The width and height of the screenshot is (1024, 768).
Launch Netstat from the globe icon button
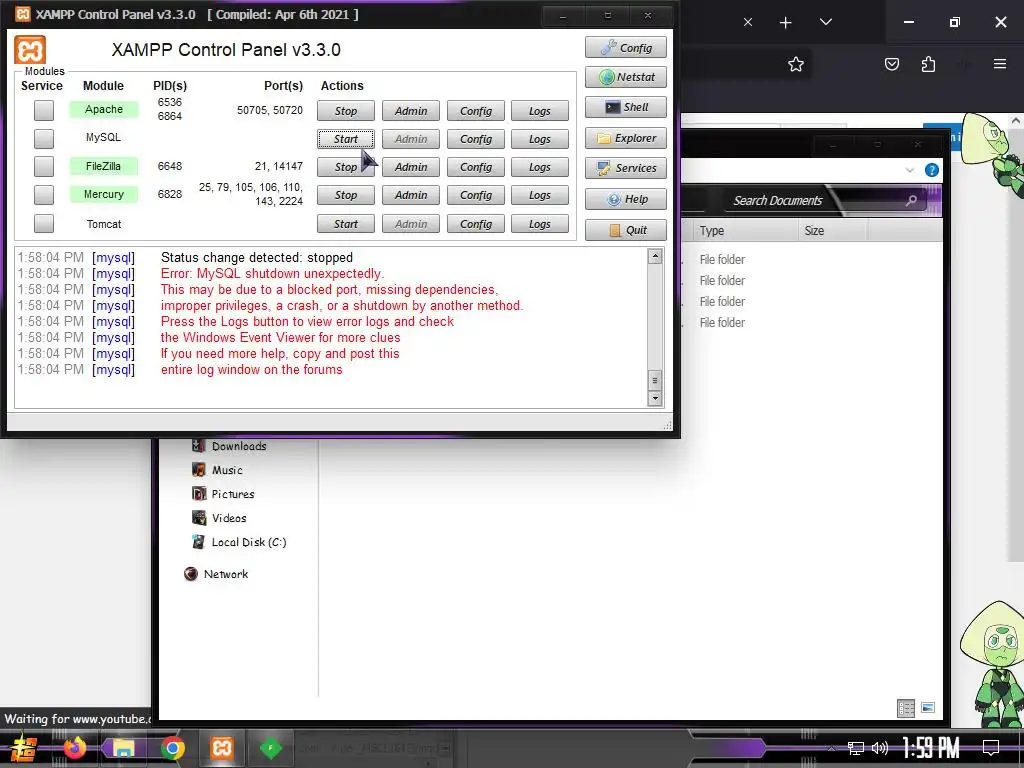coord(626,77)
